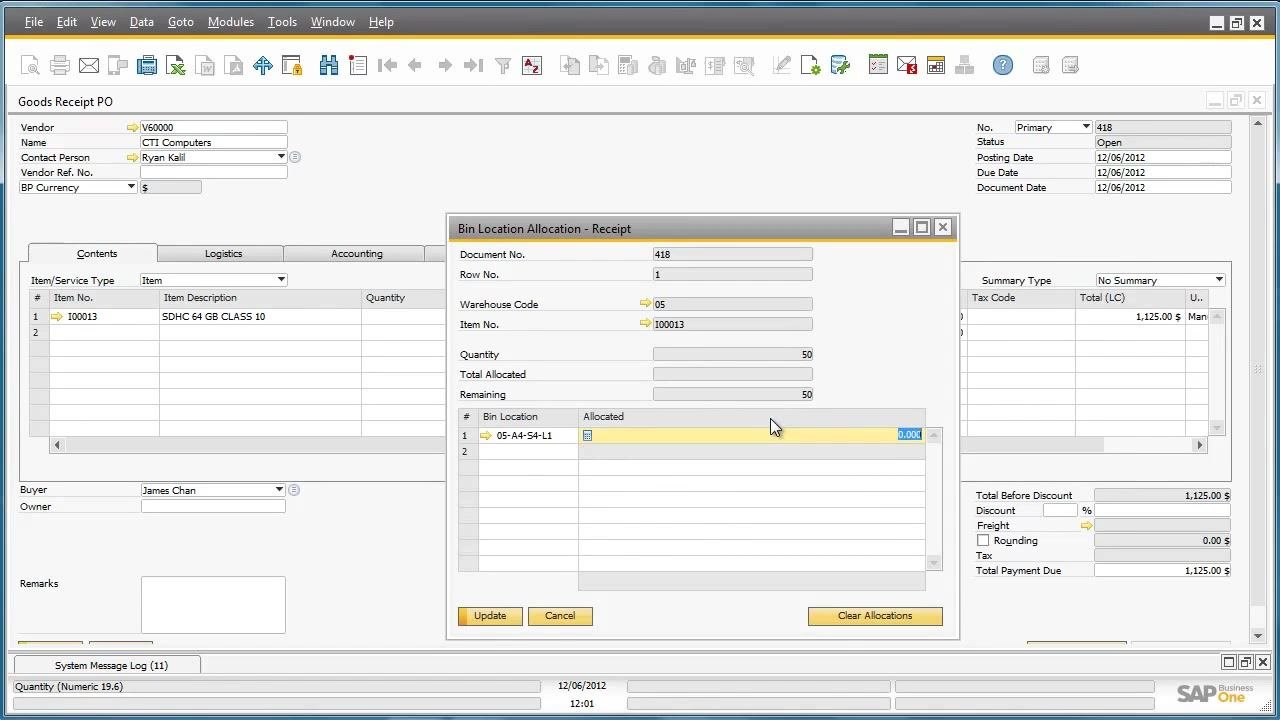Click the Allocated quantity cell row 1

752,435
